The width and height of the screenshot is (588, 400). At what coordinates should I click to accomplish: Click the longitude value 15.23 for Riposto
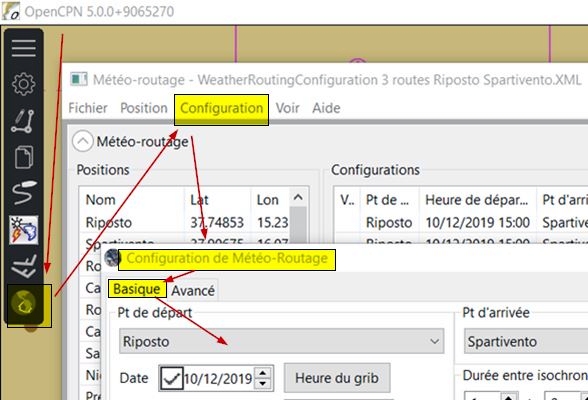coord(273,223)
